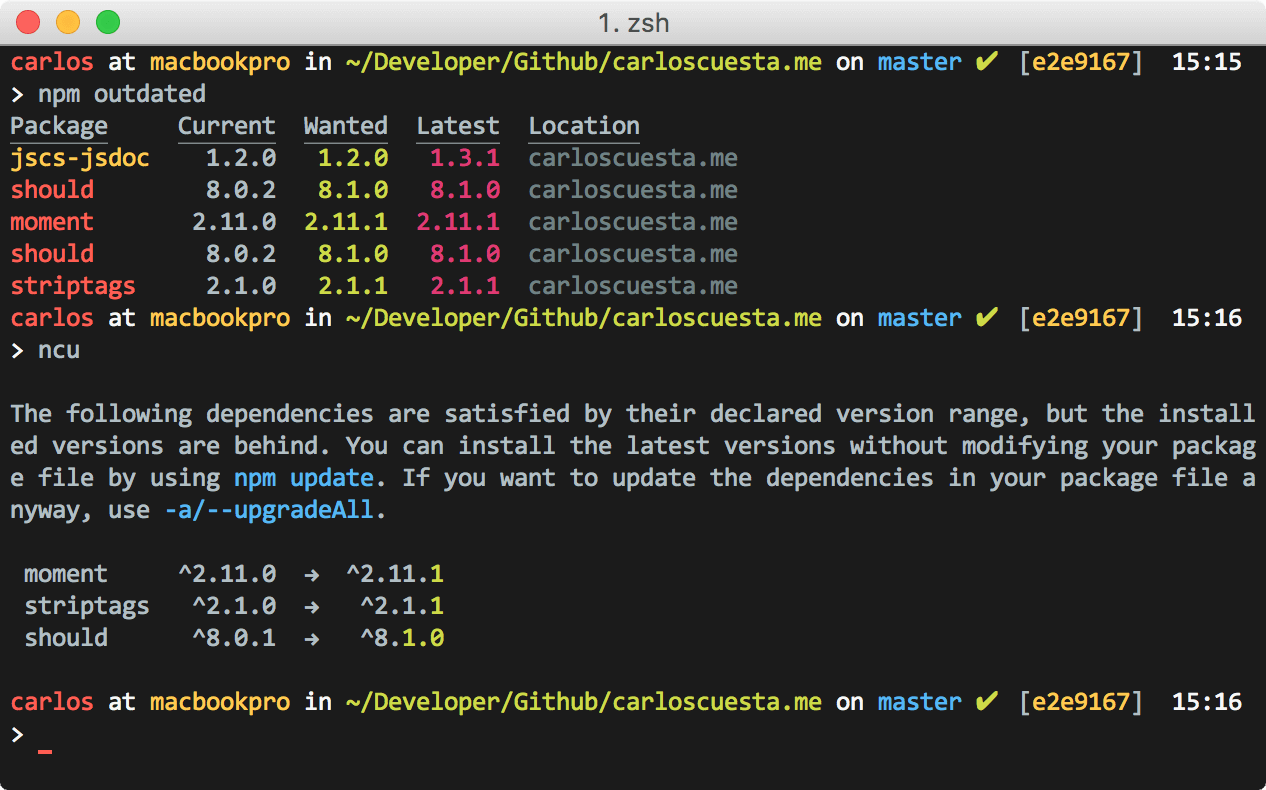
Task: Select "striptags" in the ncu results list
Action: (x=87, y=606)
